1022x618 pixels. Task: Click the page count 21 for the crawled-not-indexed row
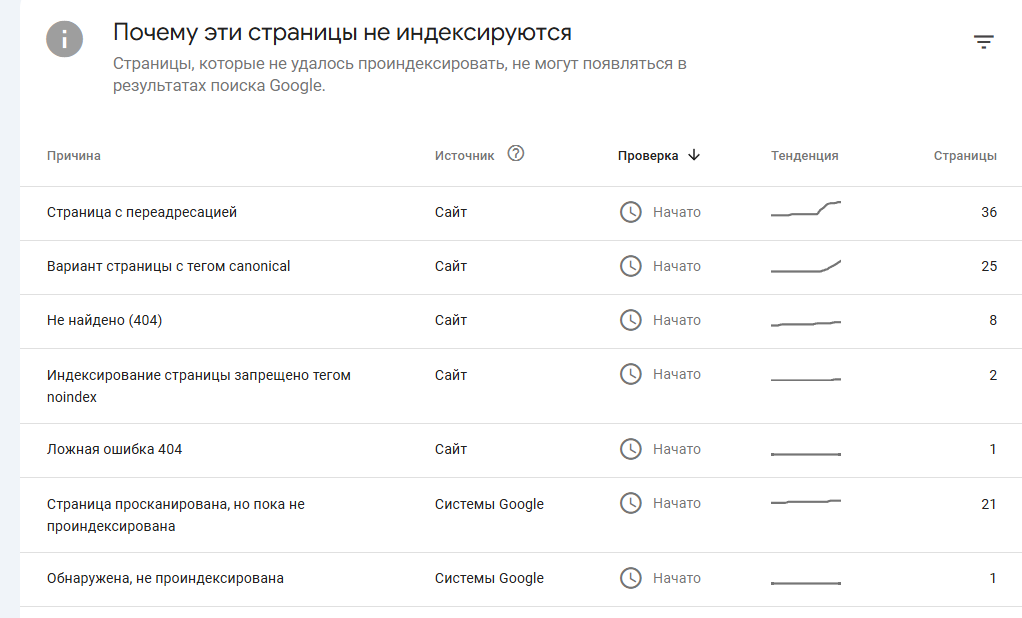pos(988,504)
